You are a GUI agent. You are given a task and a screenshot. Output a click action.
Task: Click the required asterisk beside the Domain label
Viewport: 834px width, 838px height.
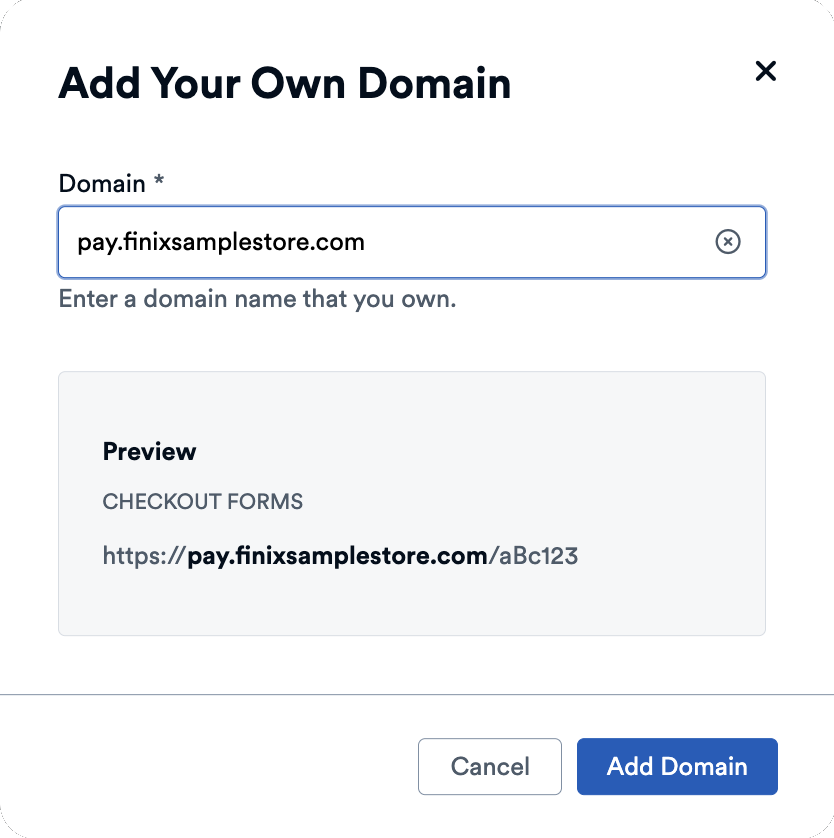point(158,182)
